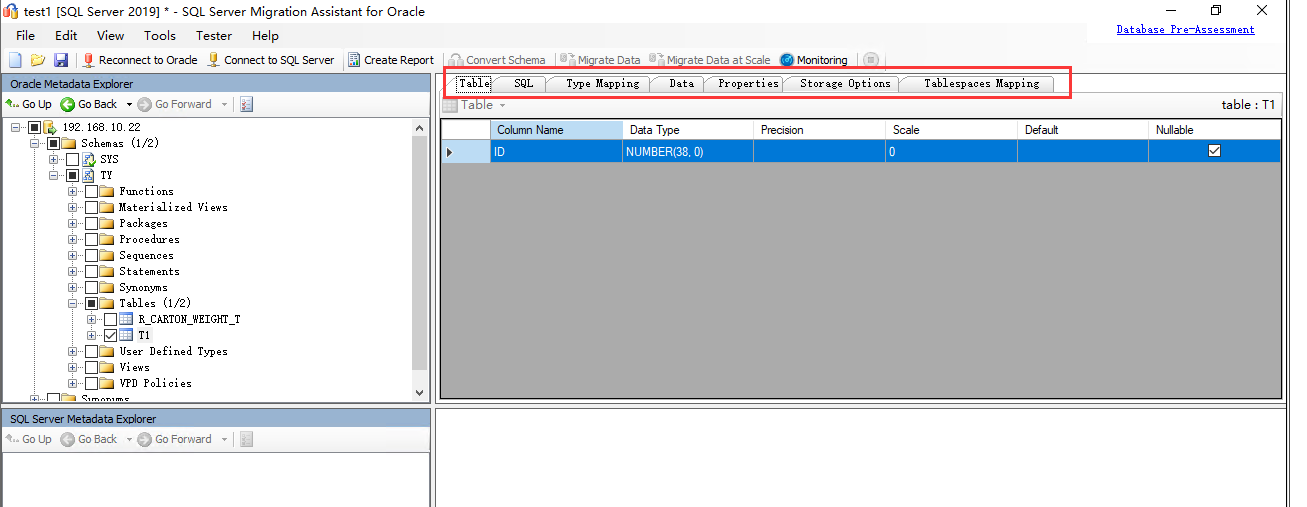Click the TY schema icon
This screenshot has height=507, width=1307.
[x=88, y=175]
